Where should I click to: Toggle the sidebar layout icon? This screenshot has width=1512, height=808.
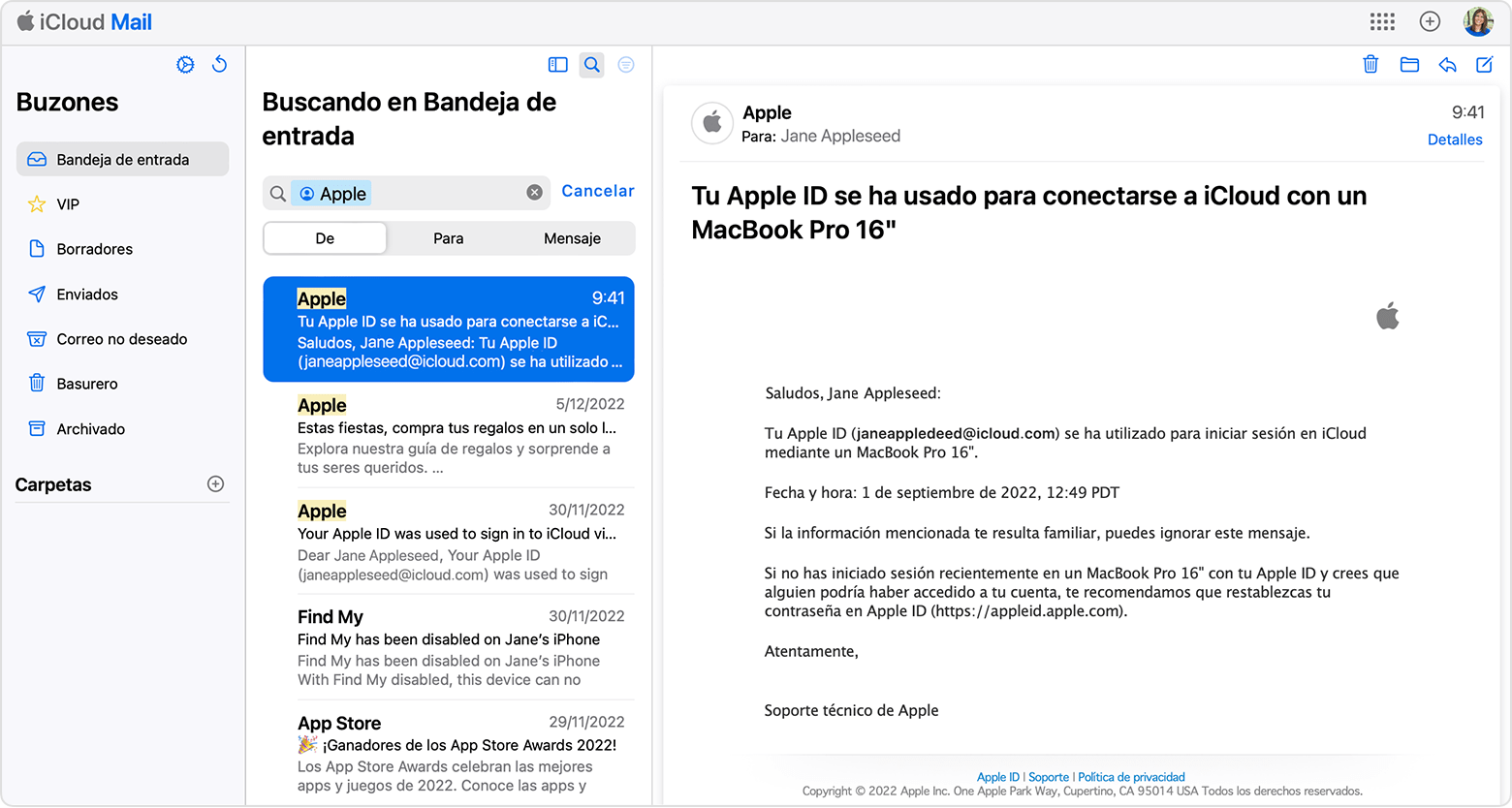tap(557, 65)
